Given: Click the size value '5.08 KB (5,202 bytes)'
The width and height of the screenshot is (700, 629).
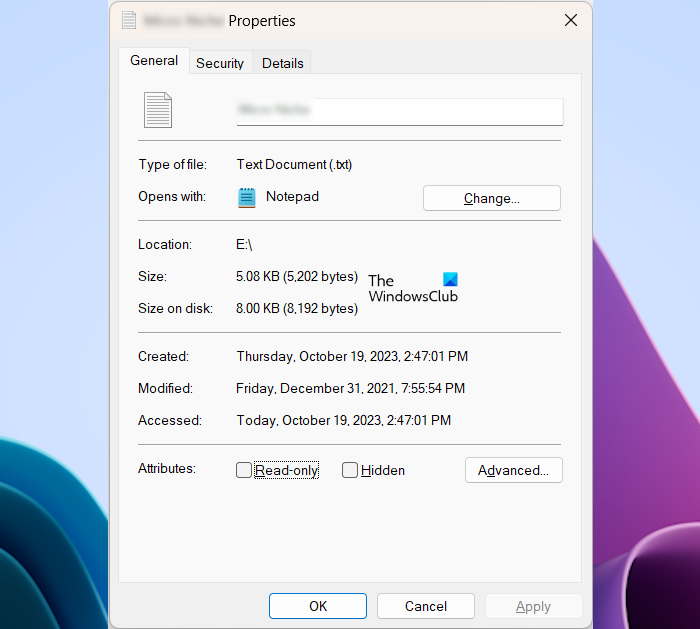Looking at the screenshot, I should [297, 277].
